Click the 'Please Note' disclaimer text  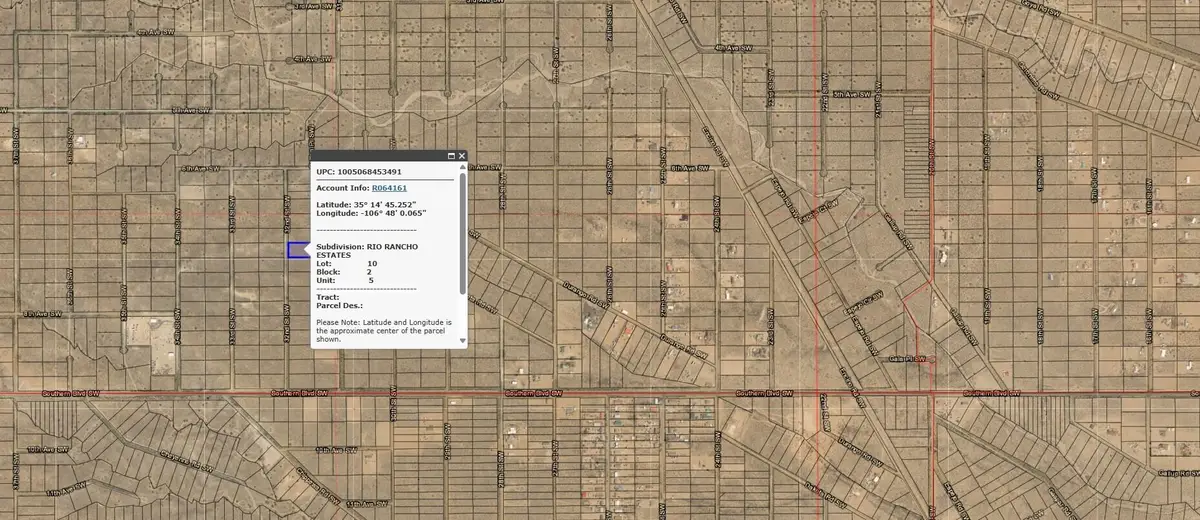pyautogui.click(x=384, y=331)
